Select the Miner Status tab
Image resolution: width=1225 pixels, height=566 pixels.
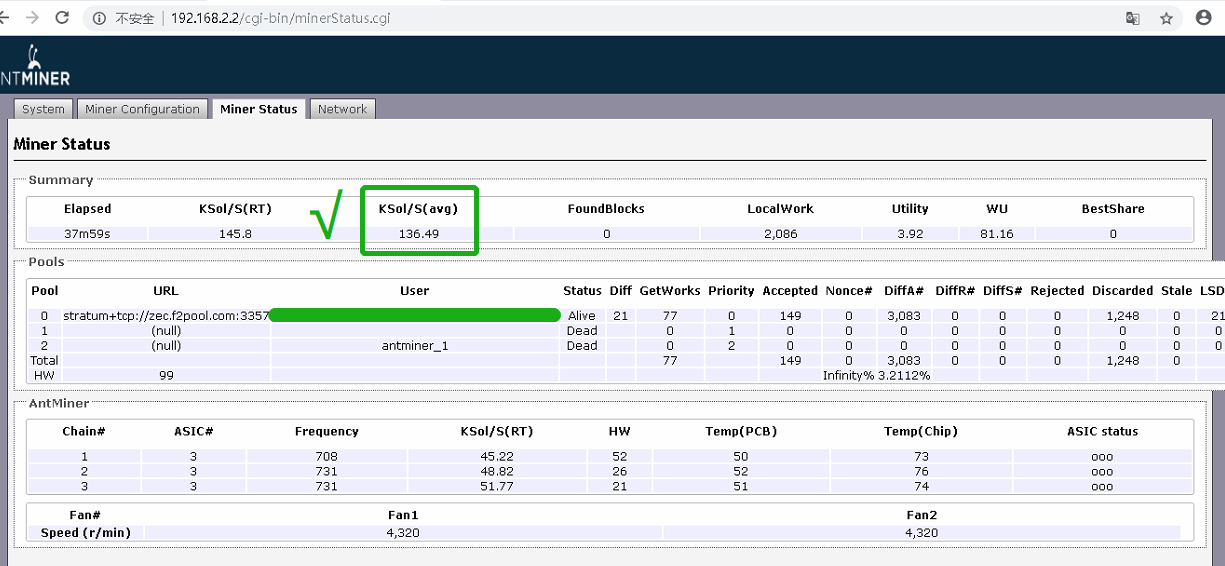tap(259, 110)
